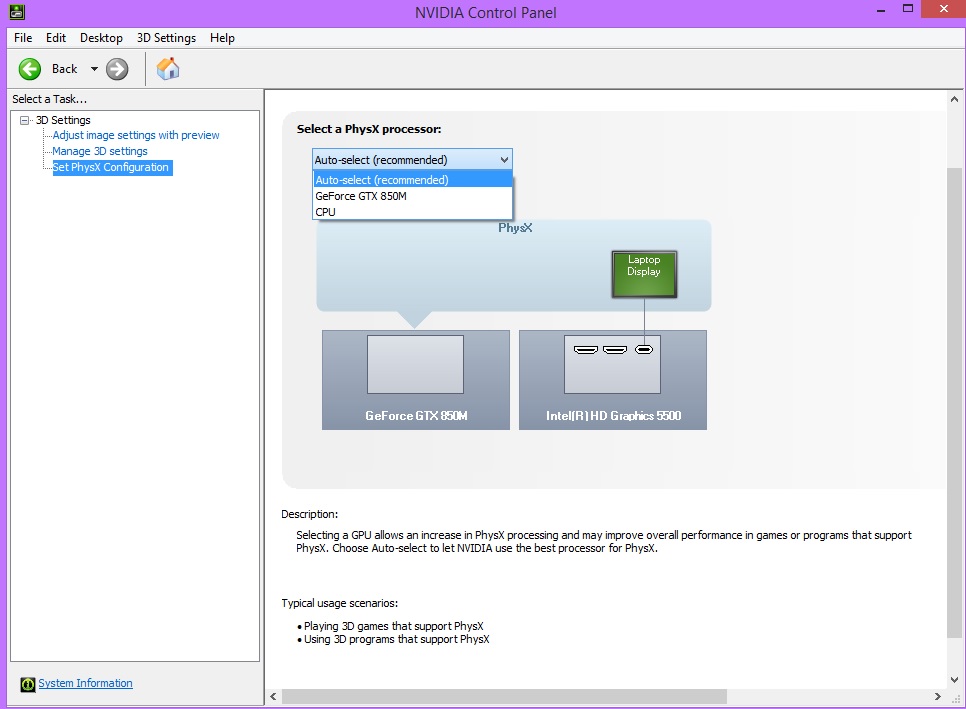Click 'Playing 3D games that support PhysX' text
Image resolution: width=966 pixels, height=709 pixels.
pos(394,626)
